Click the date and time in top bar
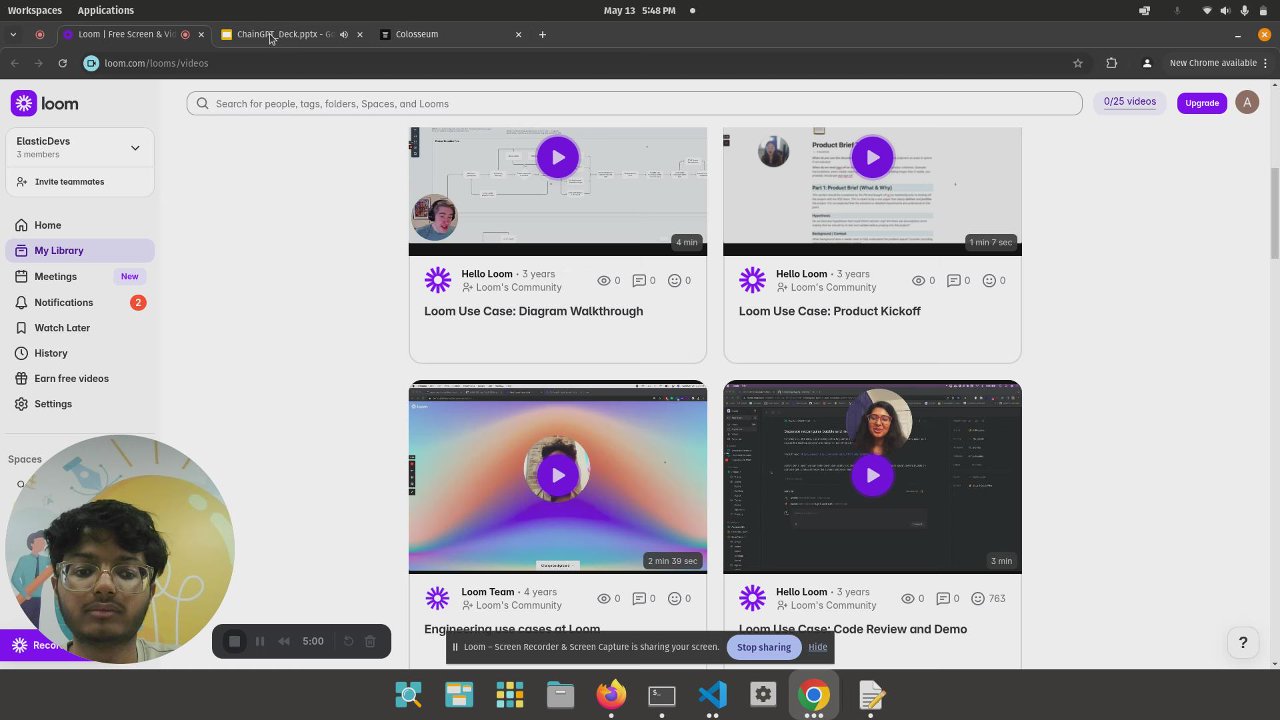 pos(640,10)
